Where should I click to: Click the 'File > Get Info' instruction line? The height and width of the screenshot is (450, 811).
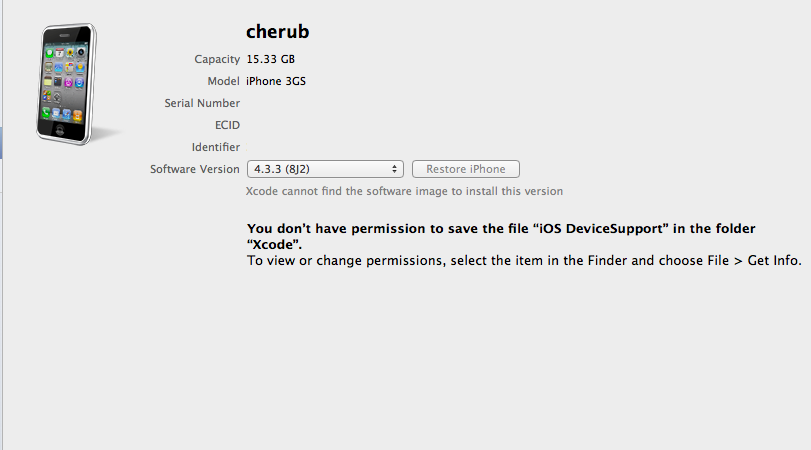point(524,261)
